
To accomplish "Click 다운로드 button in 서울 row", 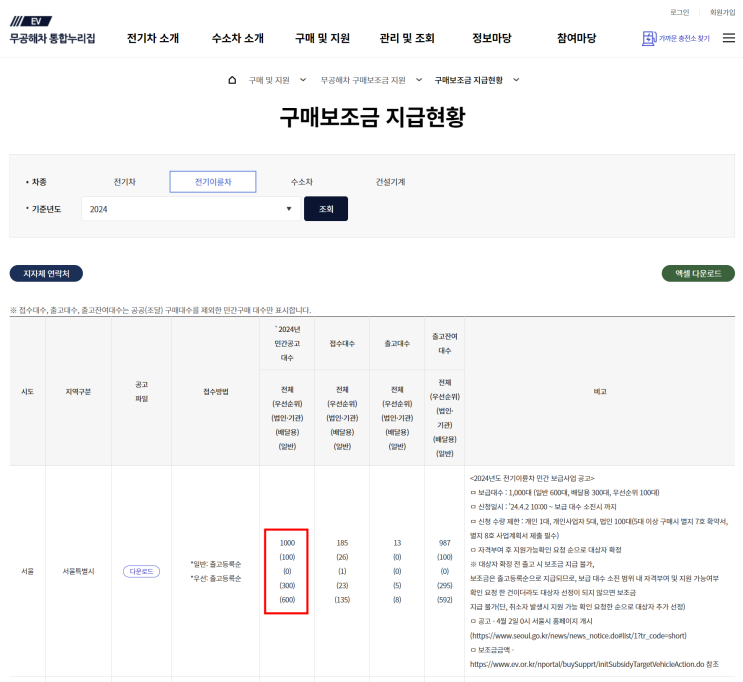I will coord(141,572).
